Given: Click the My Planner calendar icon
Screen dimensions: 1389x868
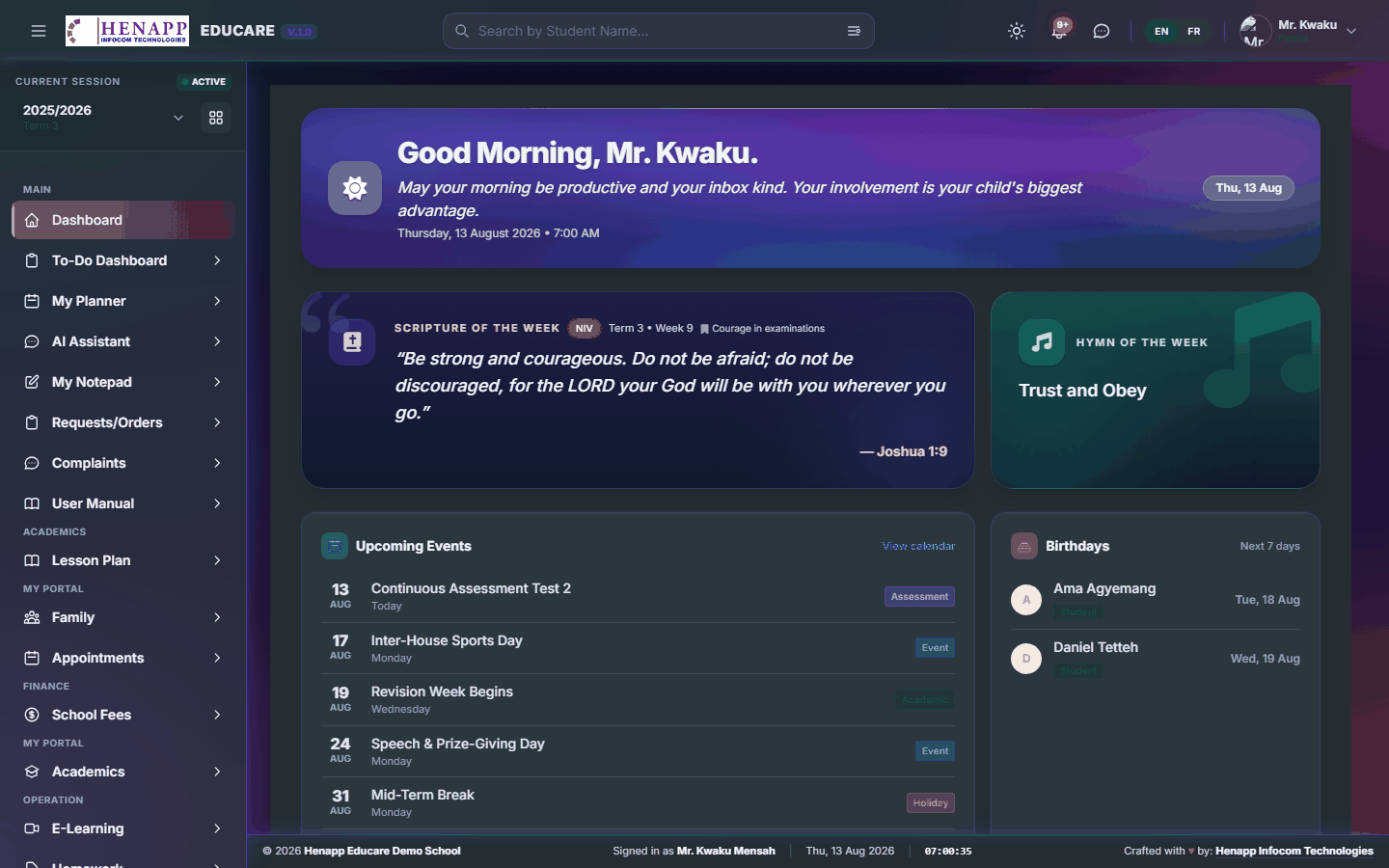Looking at the screenshot, I should tap(32, 301).
